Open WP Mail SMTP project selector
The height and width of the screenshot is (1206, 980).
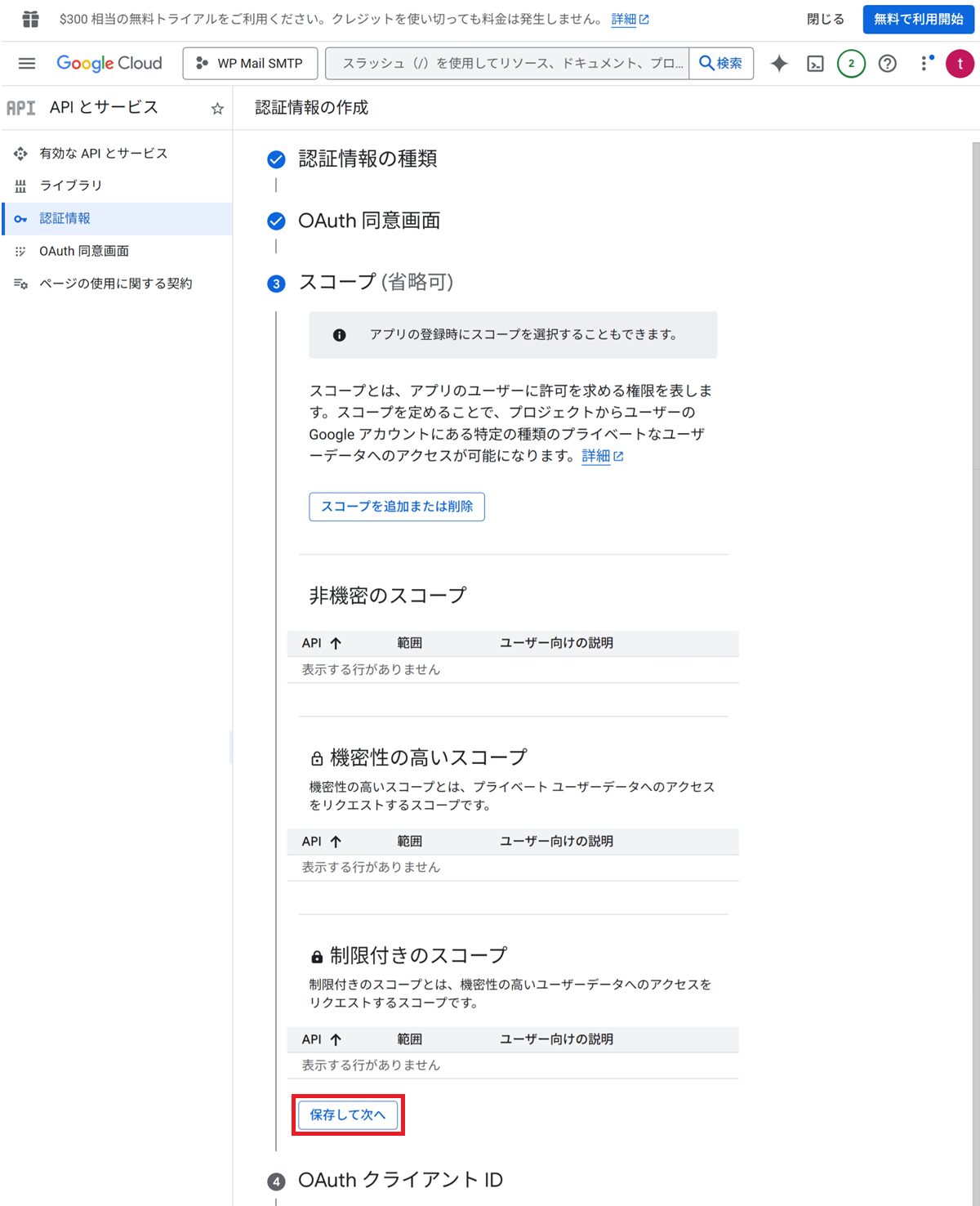point(250,63)
